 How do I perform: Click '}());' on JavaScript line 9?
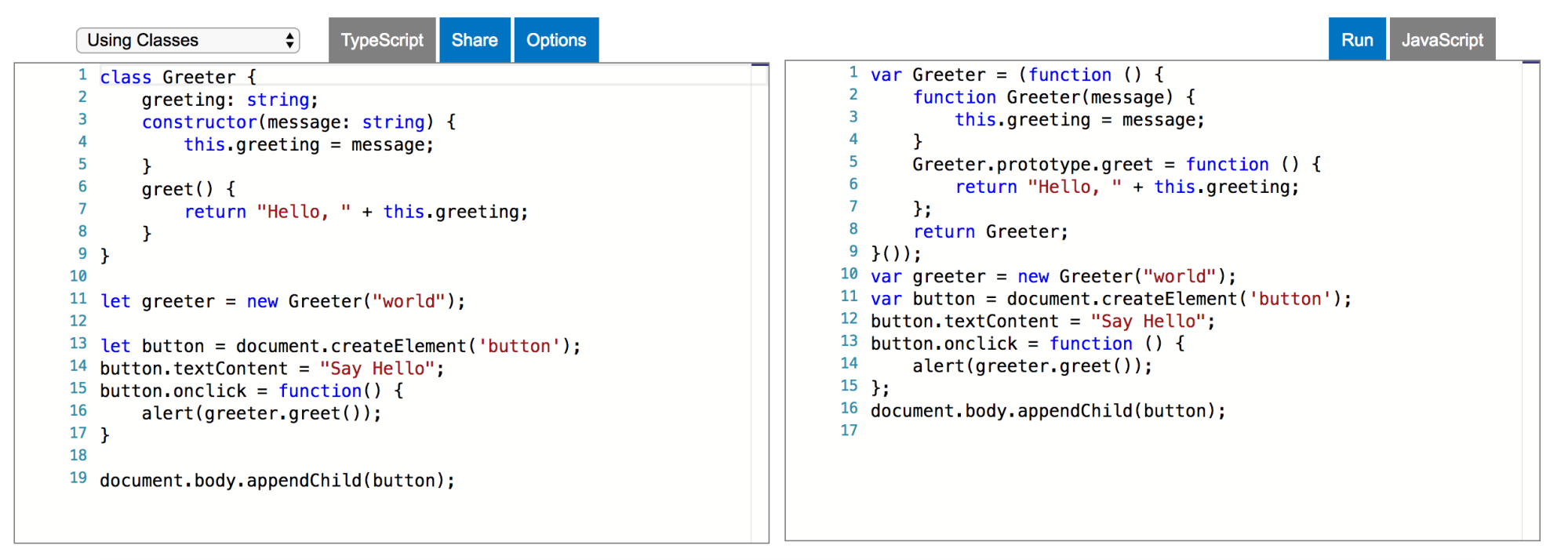(897, 254)
